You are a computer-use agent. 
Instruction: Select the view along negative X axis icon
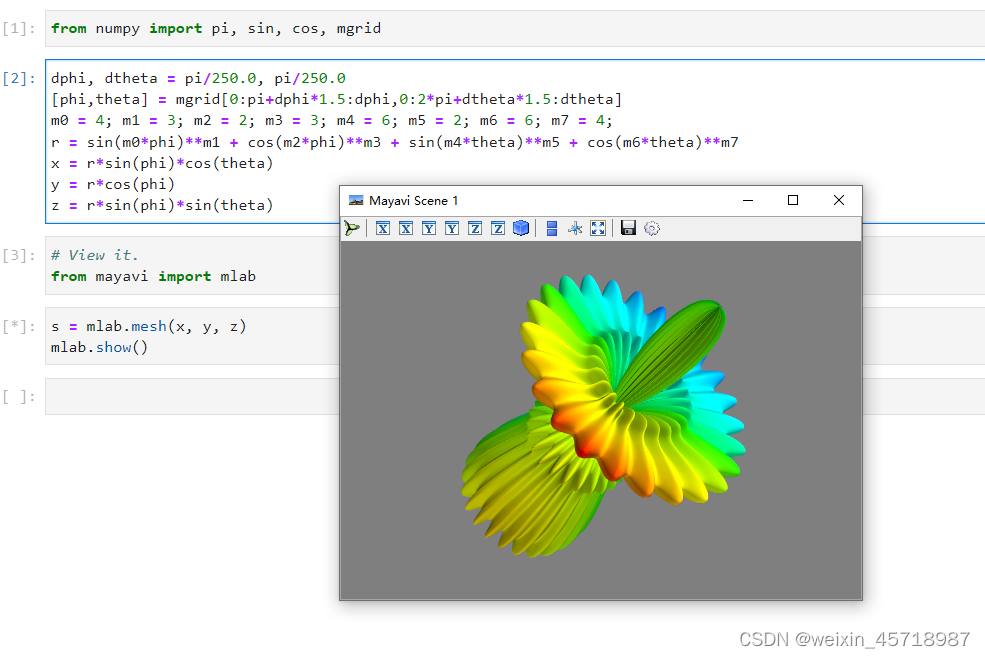(x=406, y=228)
